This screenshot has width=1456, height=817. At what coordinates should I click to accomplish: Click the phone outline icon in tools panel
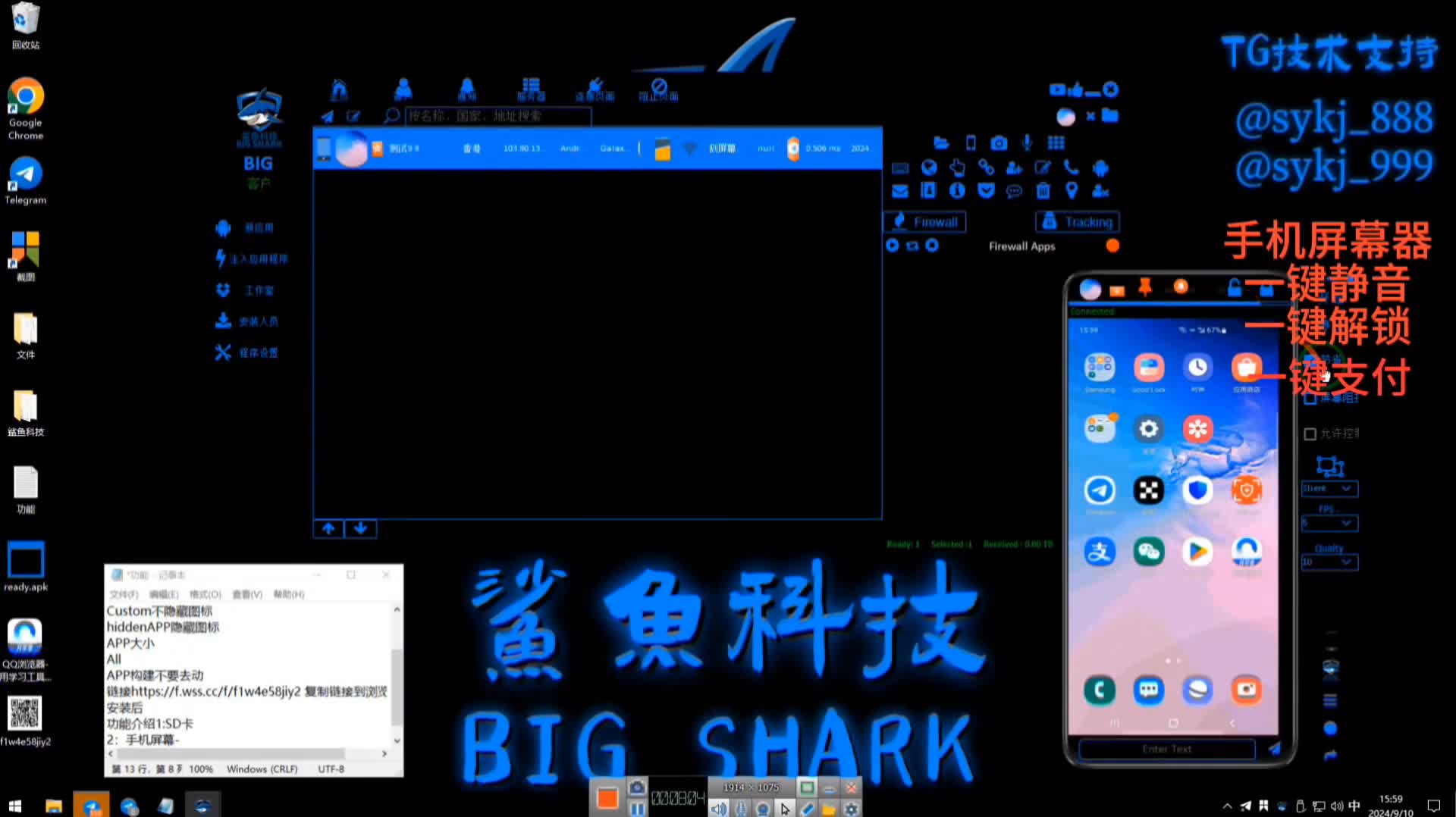(x=971, y=142)
